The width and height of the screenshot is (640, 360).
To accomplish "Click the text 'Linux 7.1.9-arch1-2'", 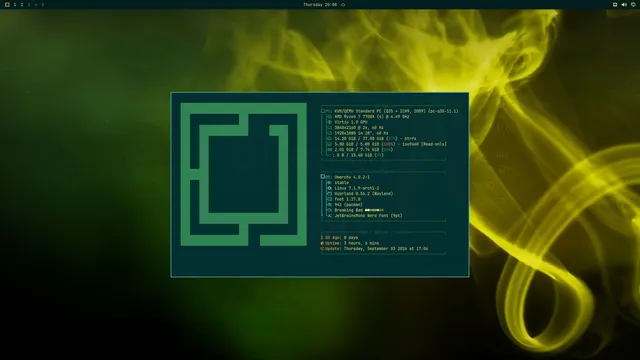I will (x=357, y=188).
